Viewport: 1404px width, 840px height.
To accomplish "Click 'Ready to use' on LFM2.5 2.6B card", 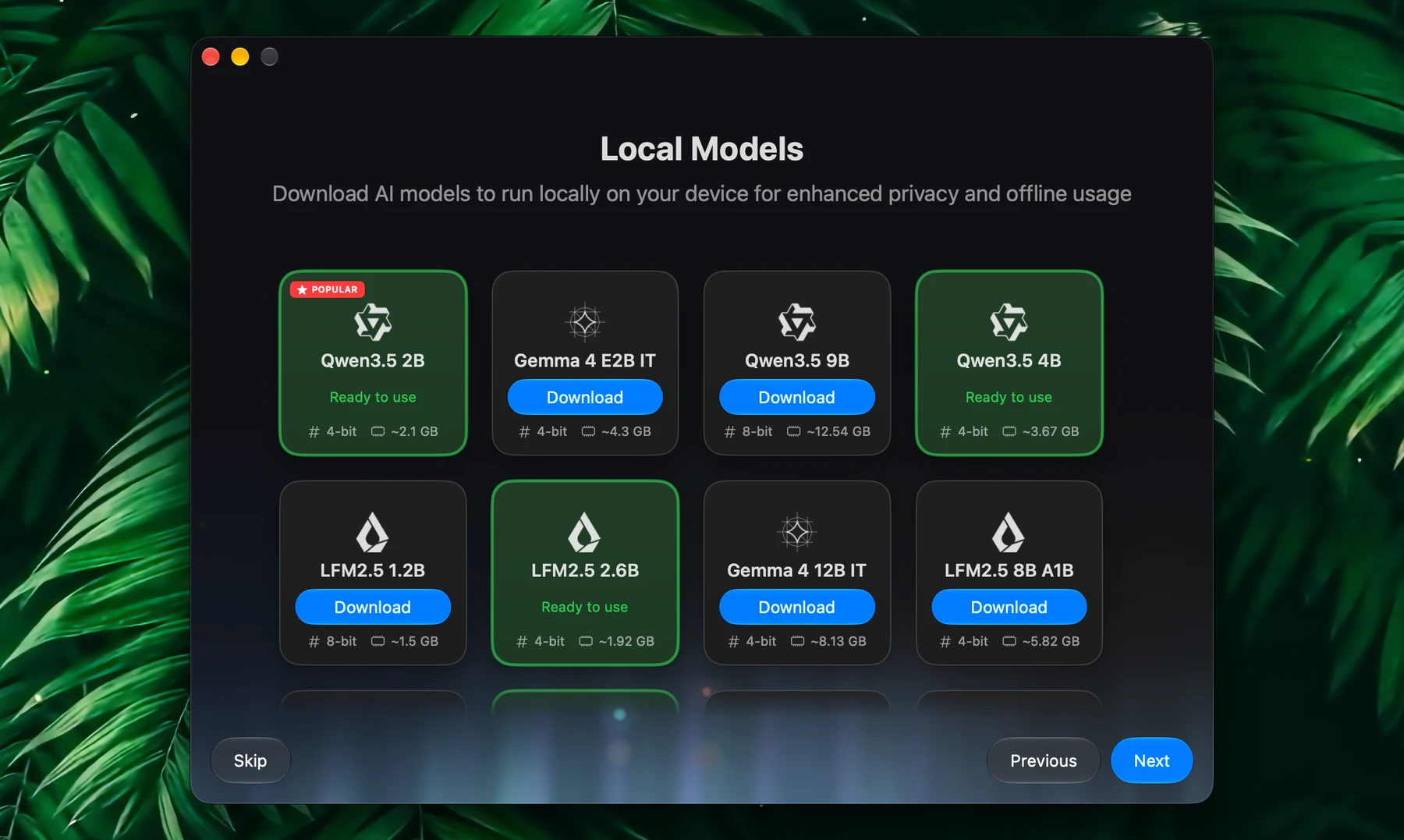I will click(x=585, y=607).
